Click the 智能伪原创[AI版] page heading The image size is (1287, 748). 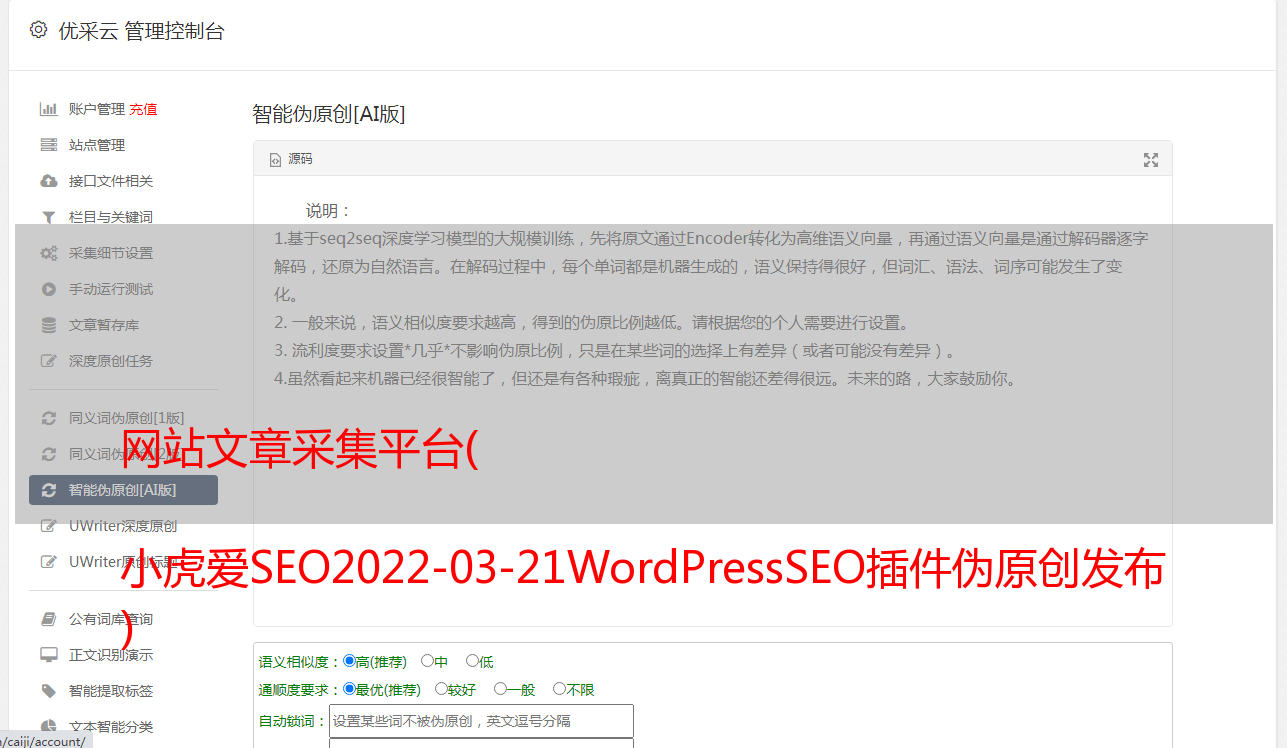pos(328,114)
